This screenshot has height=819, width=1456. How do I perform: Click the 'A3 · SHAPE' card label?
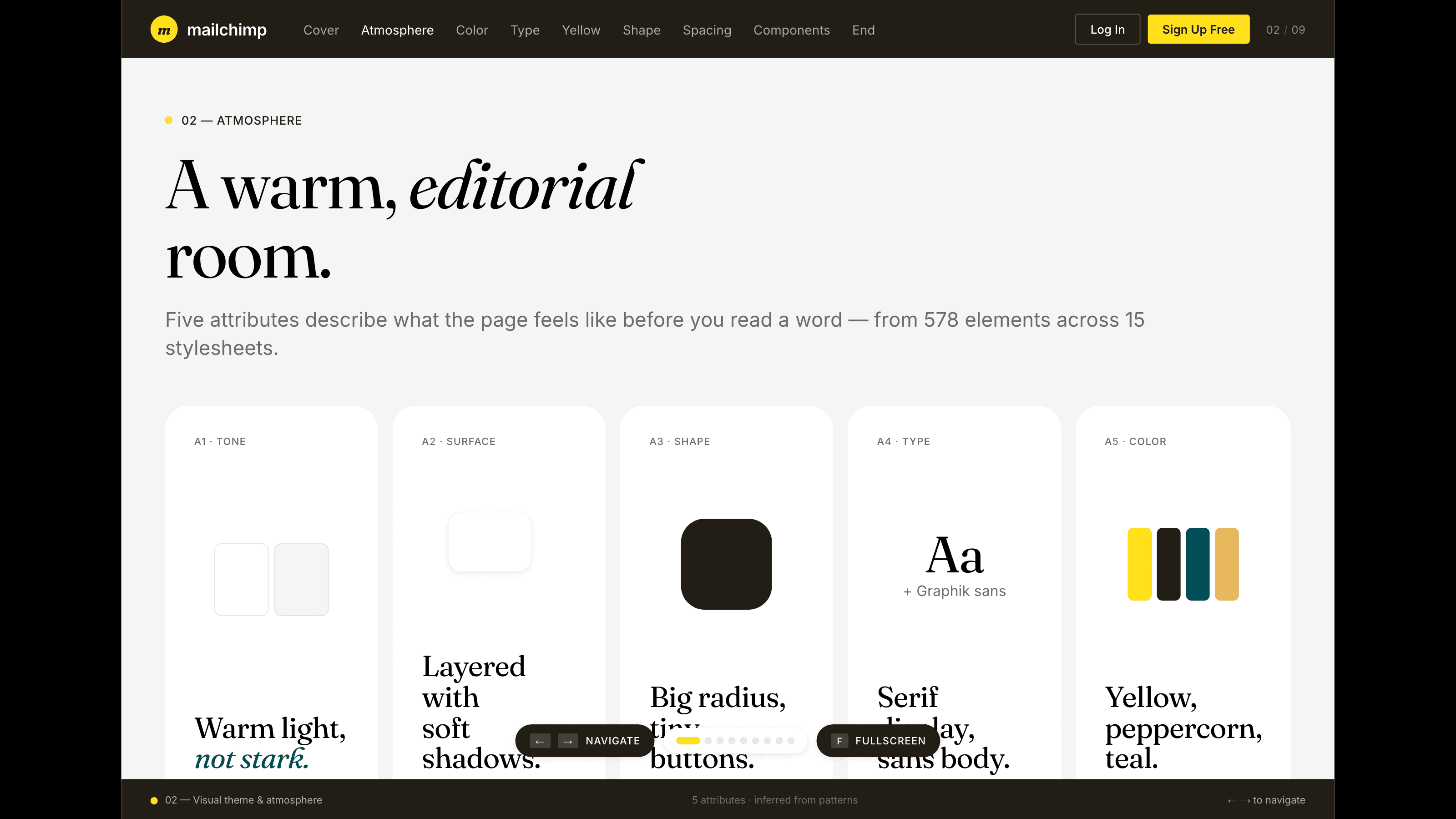[x=679, y=441]
